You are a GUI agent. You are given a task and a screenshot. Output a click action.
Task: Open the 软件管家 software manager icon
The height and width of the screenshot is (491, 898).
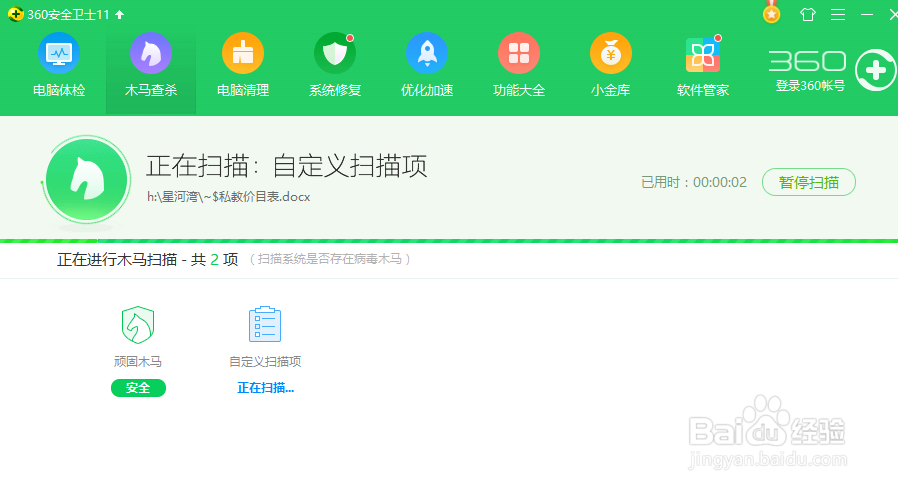pos(703,54)
